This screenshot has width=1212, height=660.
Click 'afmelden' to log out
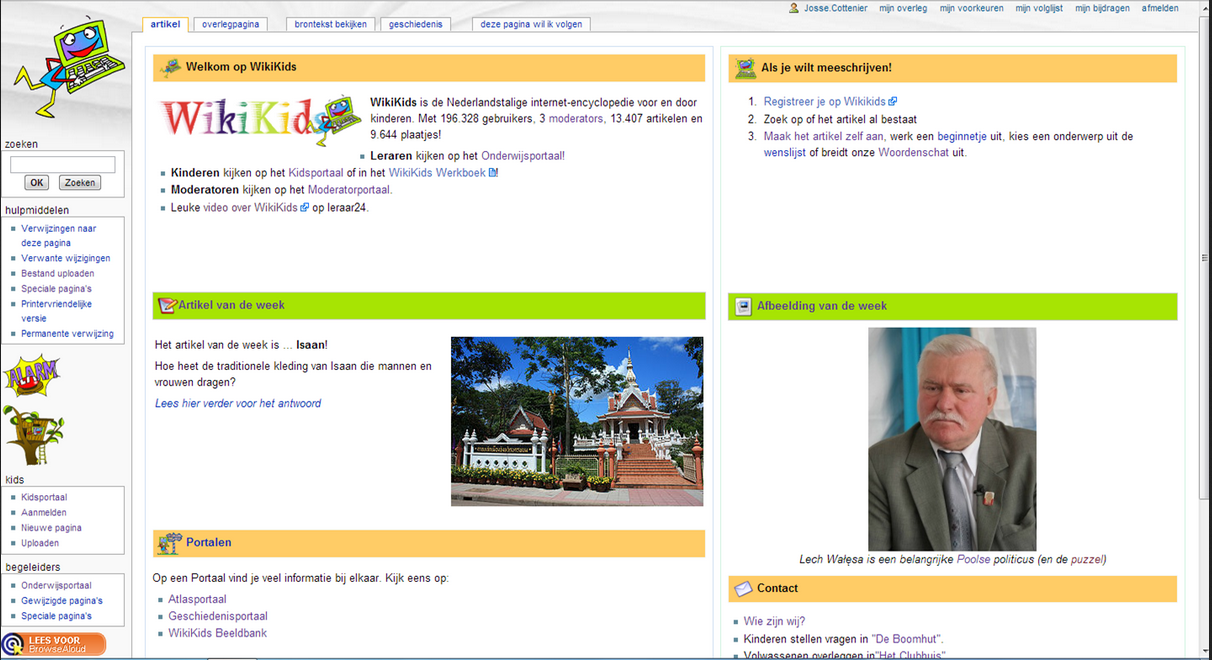(1160, 8)
